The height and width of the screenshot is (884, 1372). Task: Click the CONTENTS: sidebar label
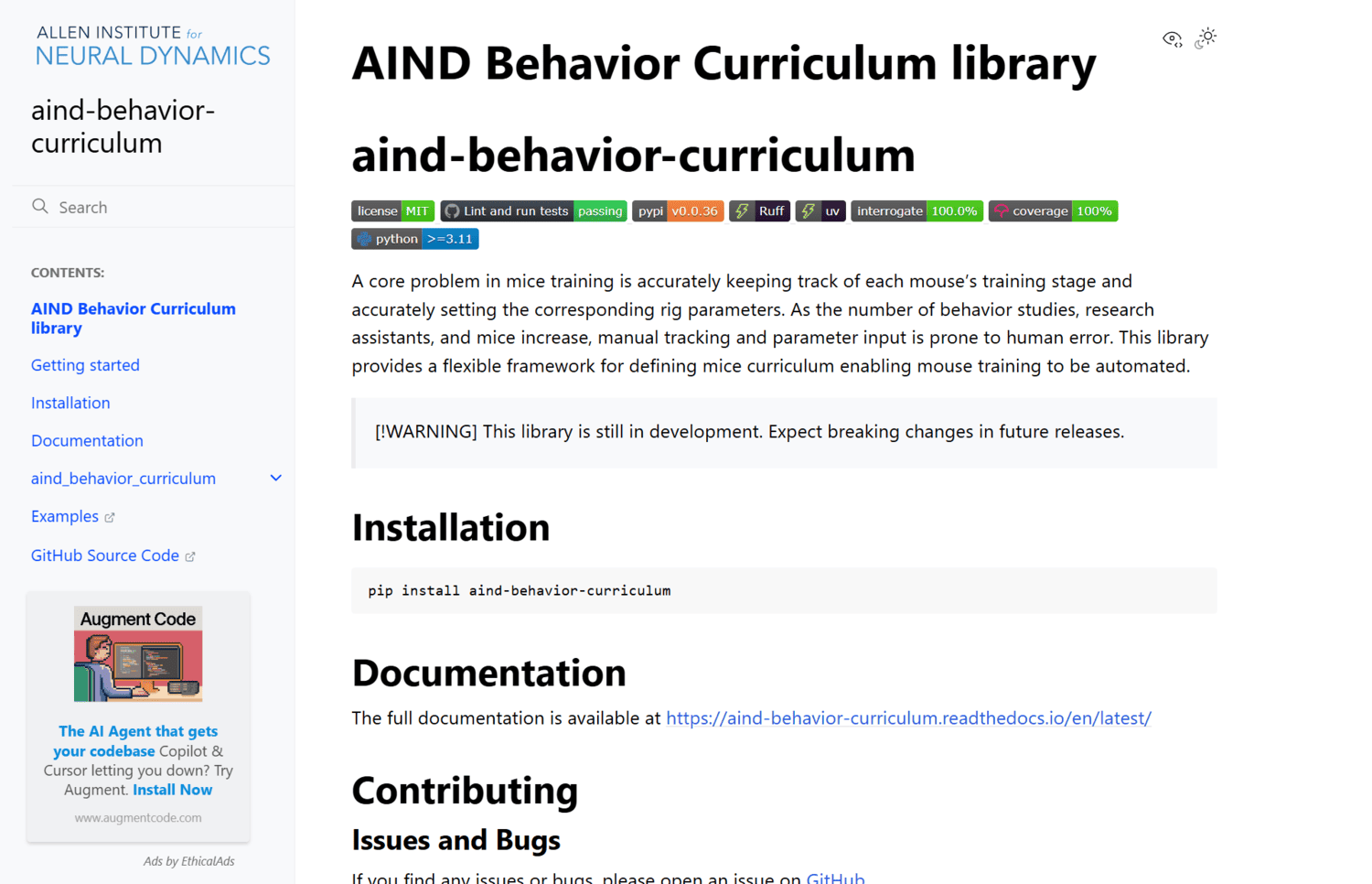click(x=68, y=273)
